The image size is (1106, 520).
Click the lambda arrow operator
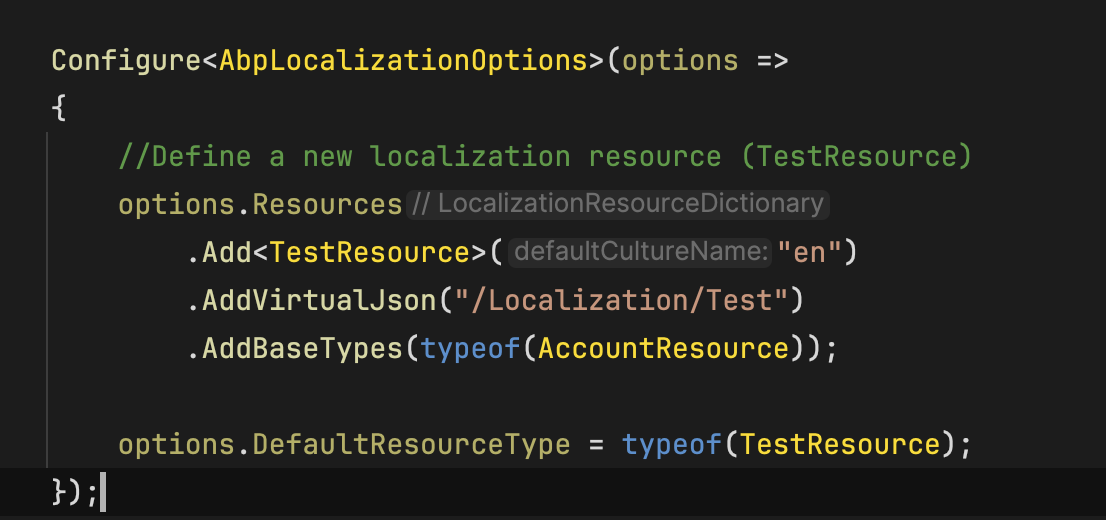point(772,60)
